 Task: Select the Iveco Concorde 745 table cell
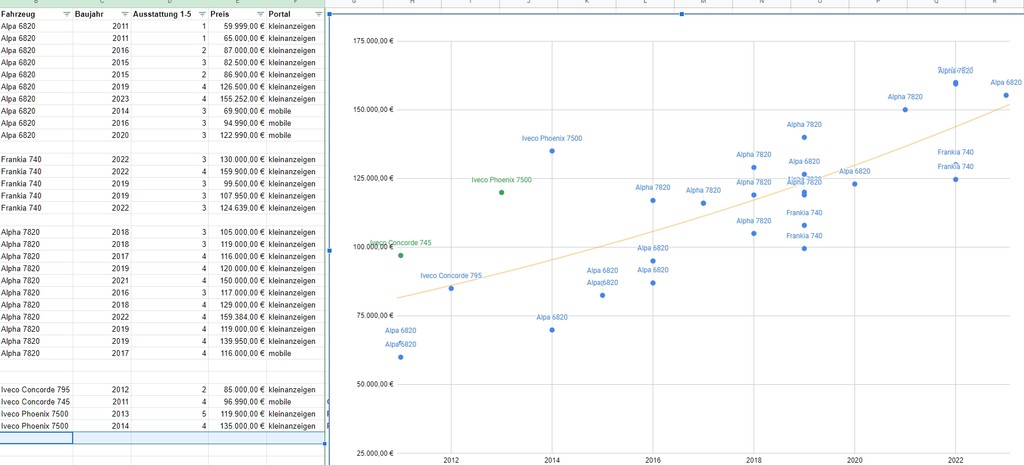[36, 402]
